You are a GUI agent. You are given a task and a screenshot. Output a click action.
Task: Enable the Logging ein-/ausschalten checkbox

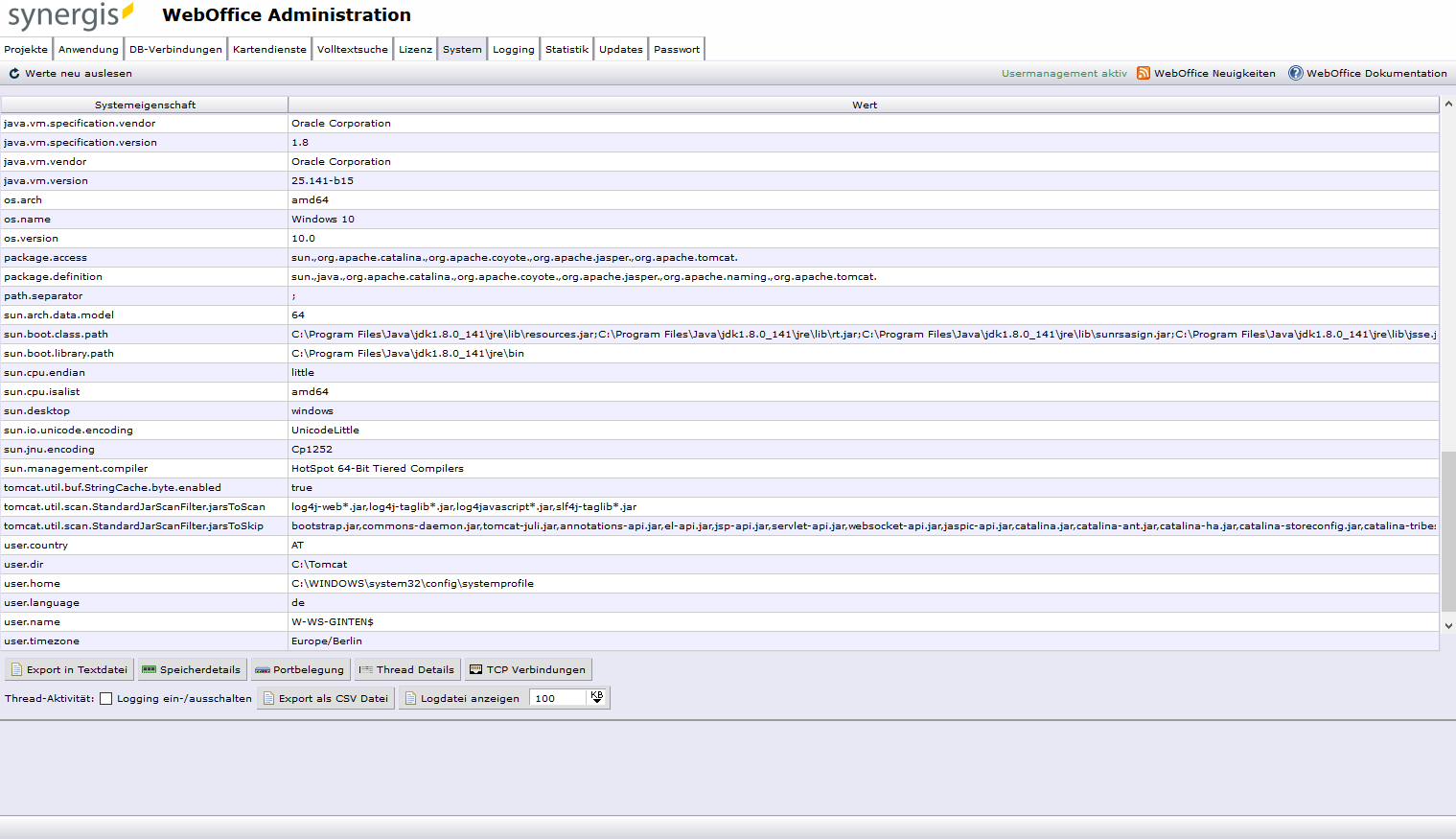105,697
